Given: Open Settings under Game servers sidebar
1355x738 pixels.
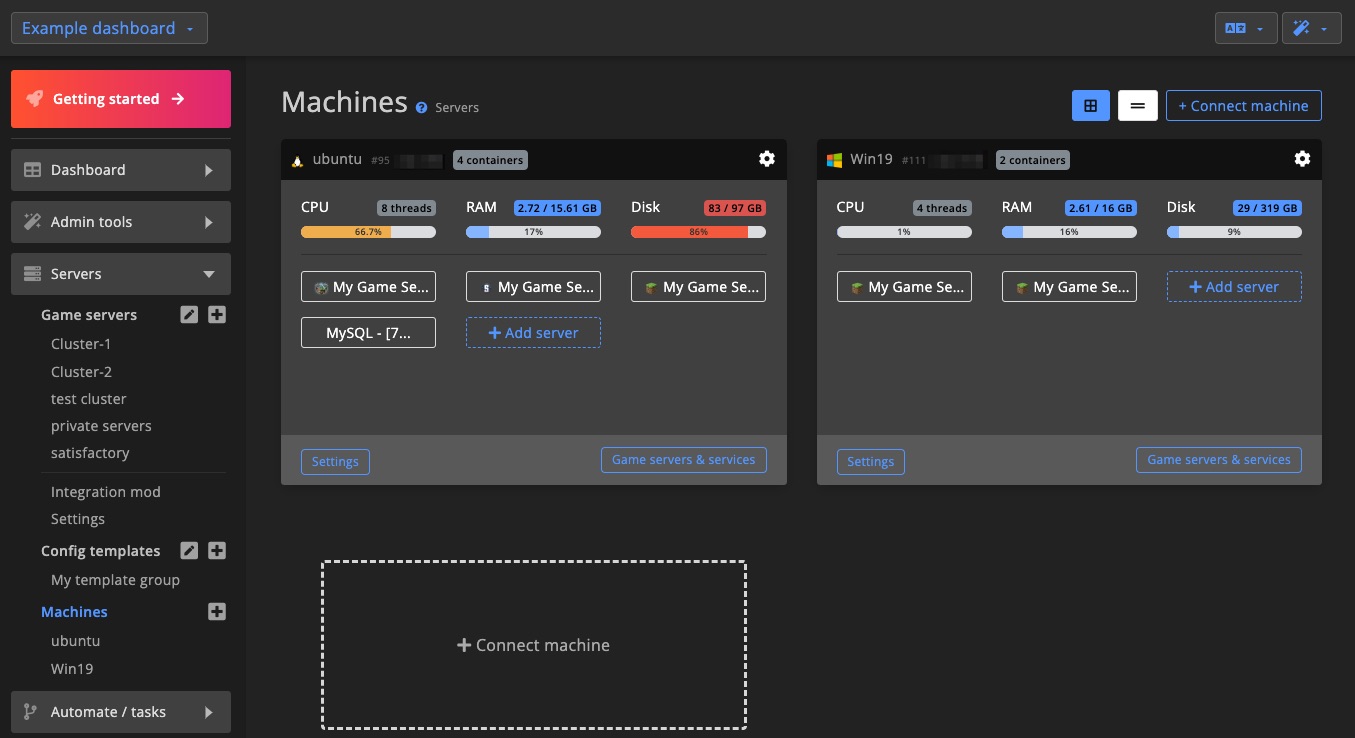Looking at the screenshot, I should pos(78,519).
